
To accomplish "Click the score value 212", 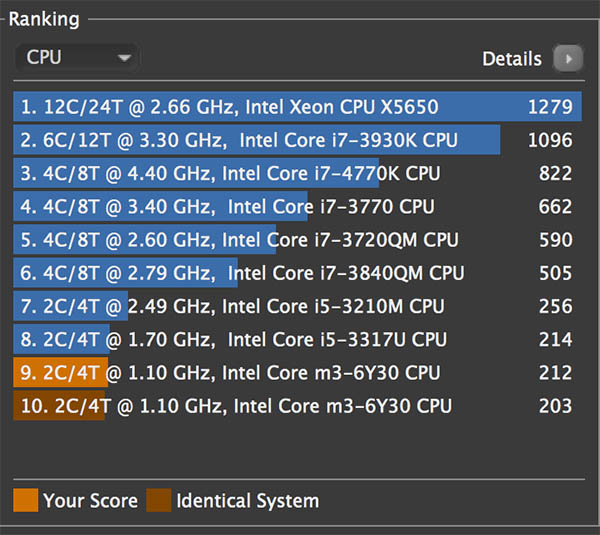I will 556,373.
